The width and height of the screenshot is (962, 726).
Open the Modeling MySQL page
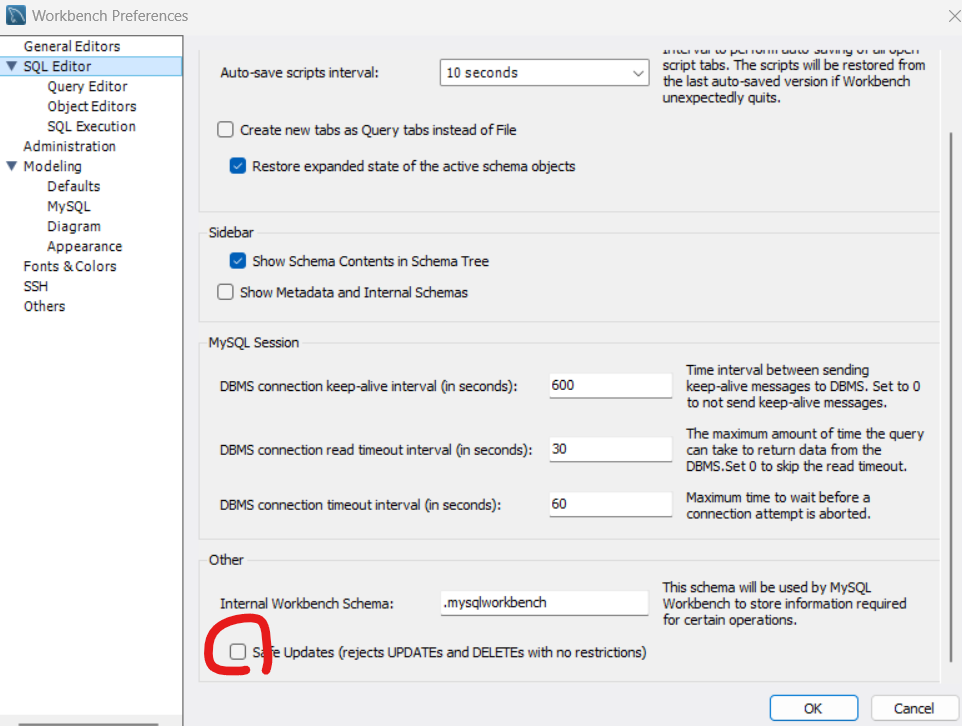pyautogui.click(x=69, y=207)
